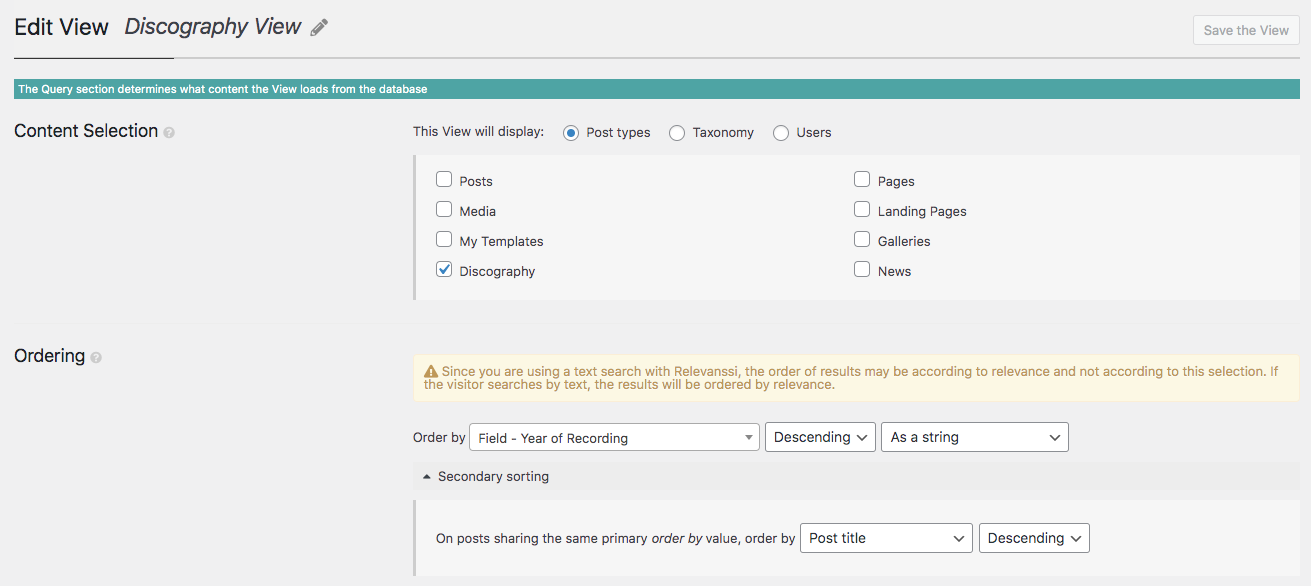1311x586 pixels.
Task: Open the Post title secondary sort dropdown
Action: pyautogui.click(x=886, y=538)
